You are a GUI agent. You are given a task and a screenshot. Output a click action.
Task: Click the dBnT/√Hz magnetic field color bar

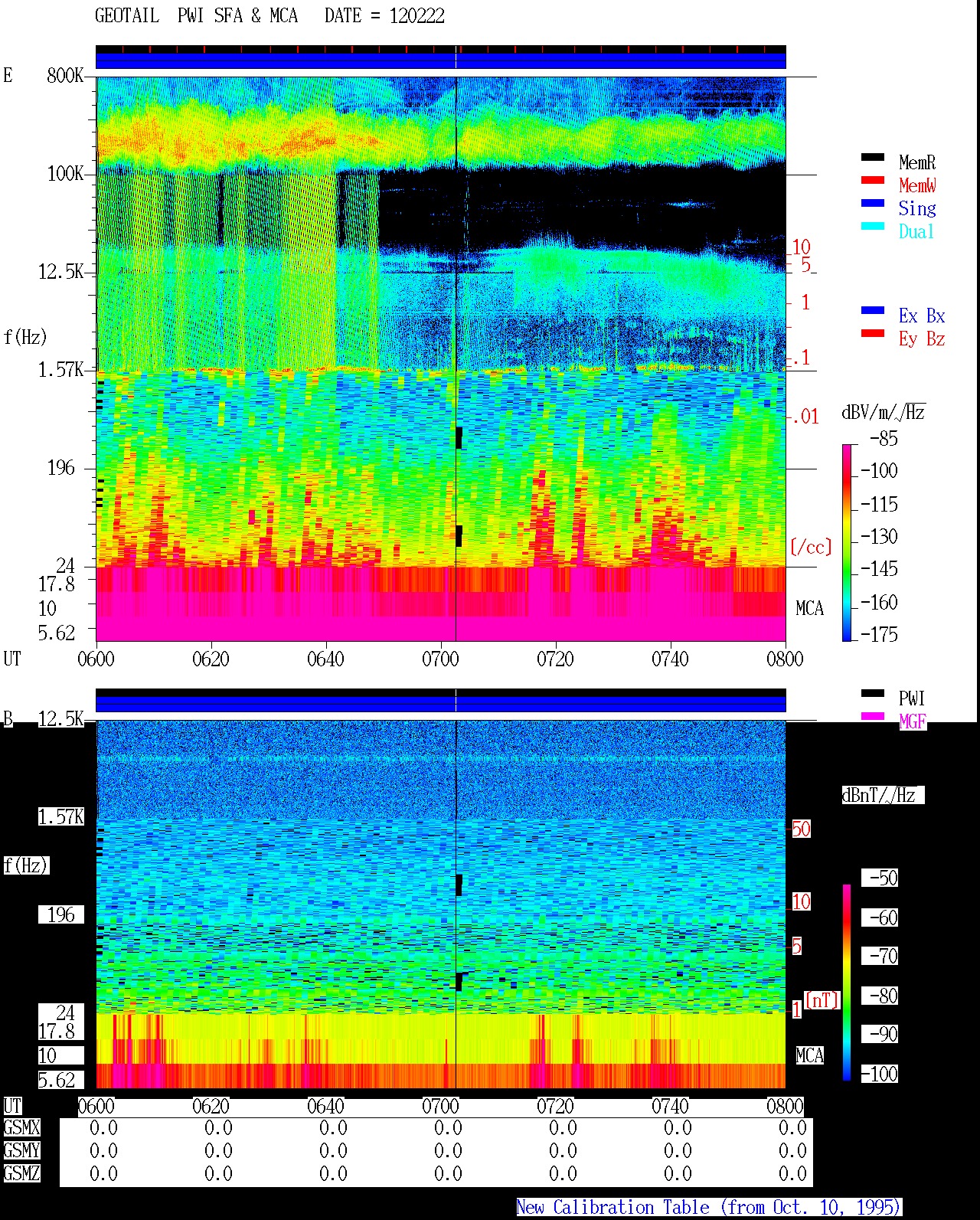(x=847, y=983)
